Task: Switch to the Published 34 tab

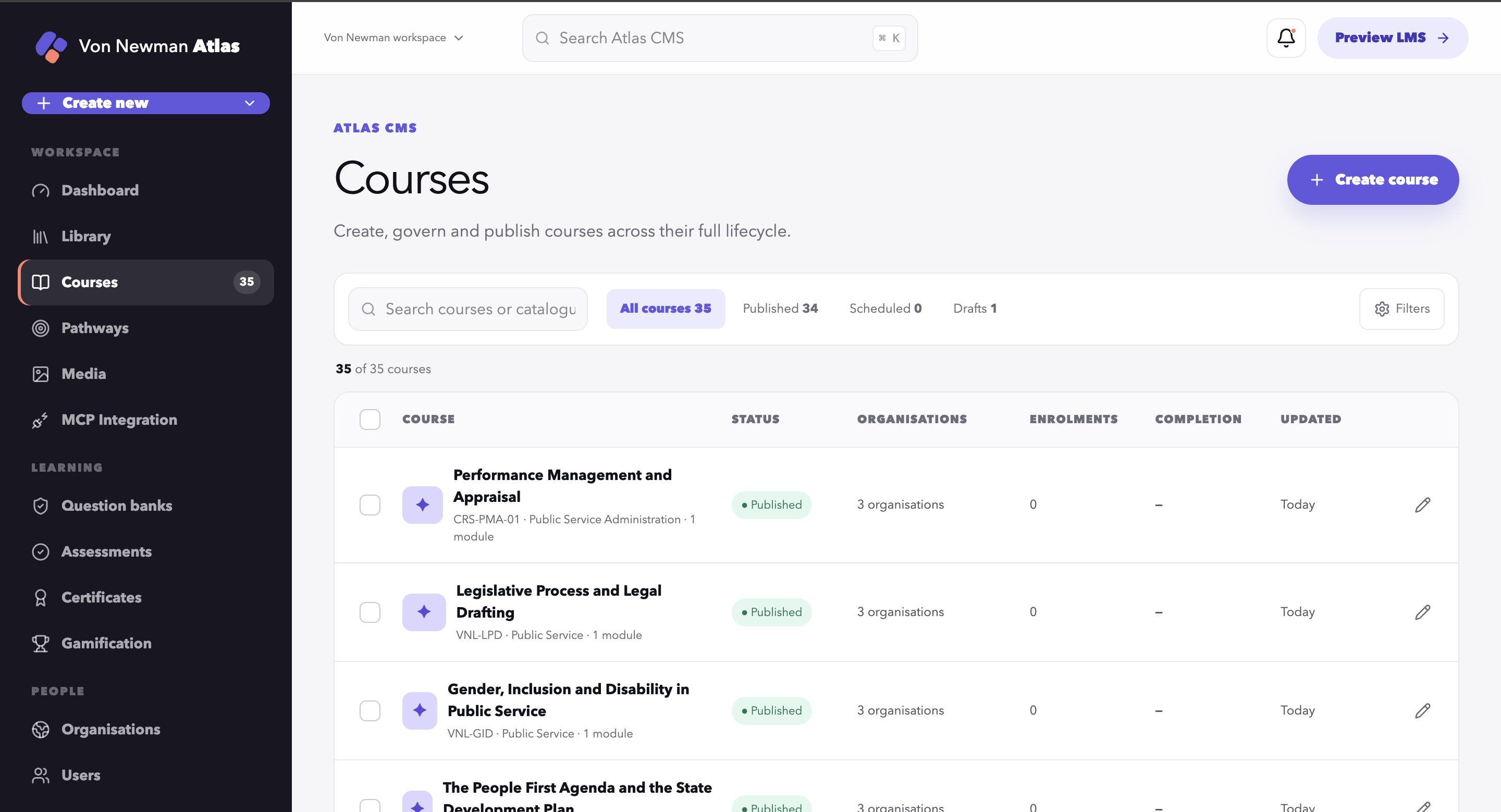Action: 780,309
